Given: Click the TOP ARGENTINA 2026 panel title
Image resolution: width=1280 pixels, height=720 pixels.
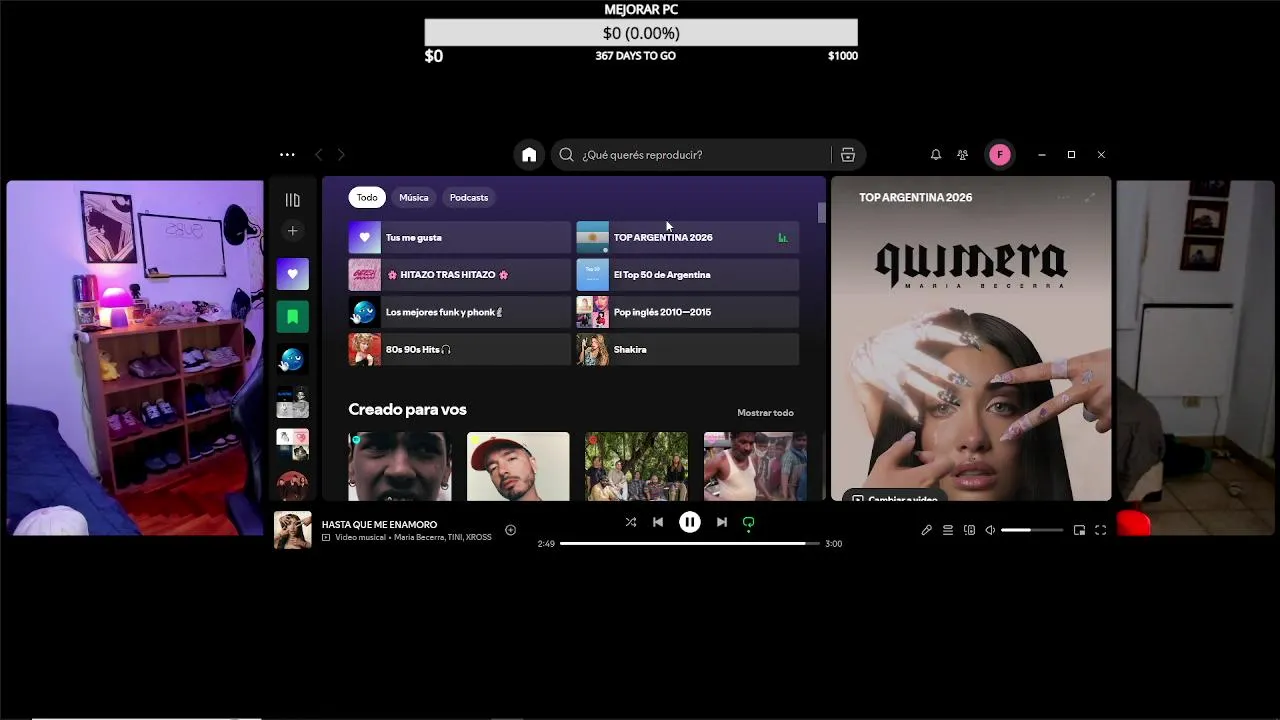Looking at the screenshot, I should pos(915,197).
